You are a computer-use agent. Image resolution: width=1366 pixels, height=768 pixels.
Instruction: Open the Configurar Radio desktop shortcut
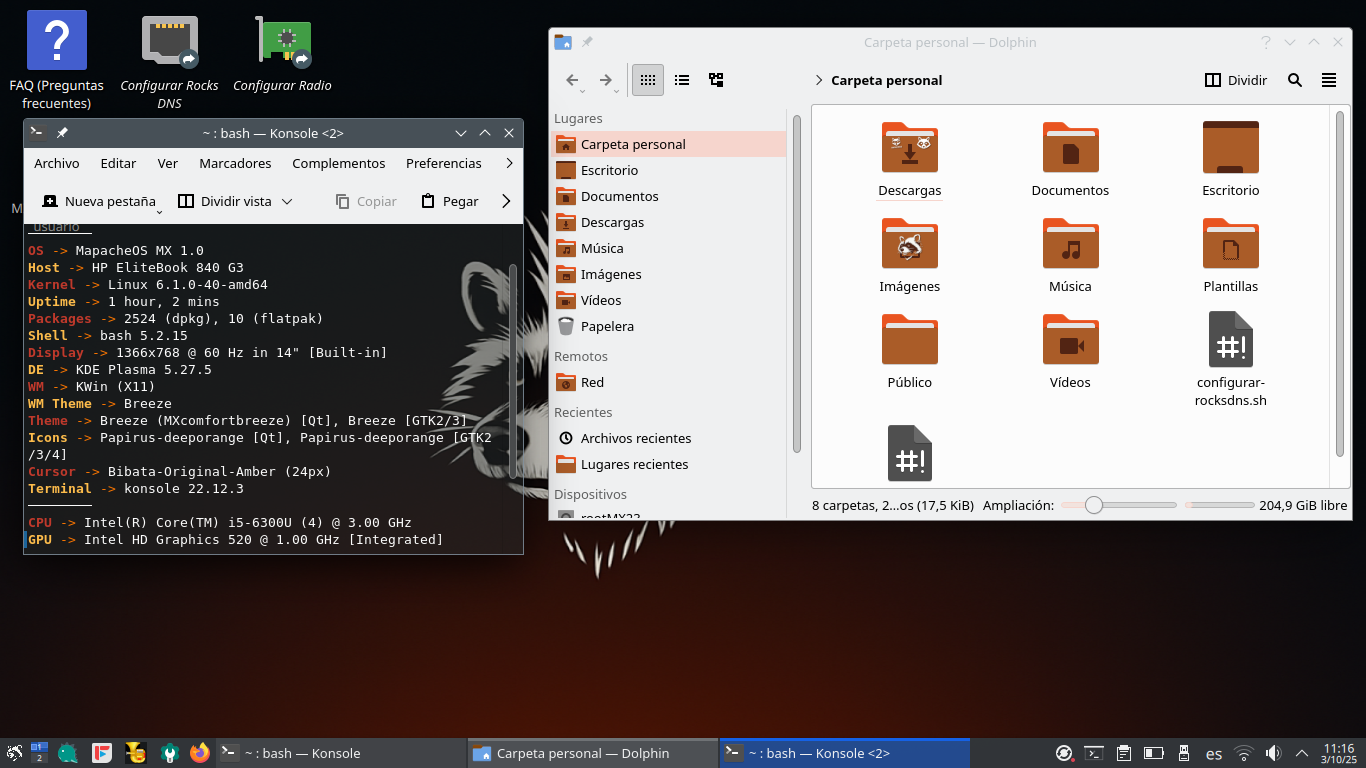pyautogui.click(x=283, y=55)
